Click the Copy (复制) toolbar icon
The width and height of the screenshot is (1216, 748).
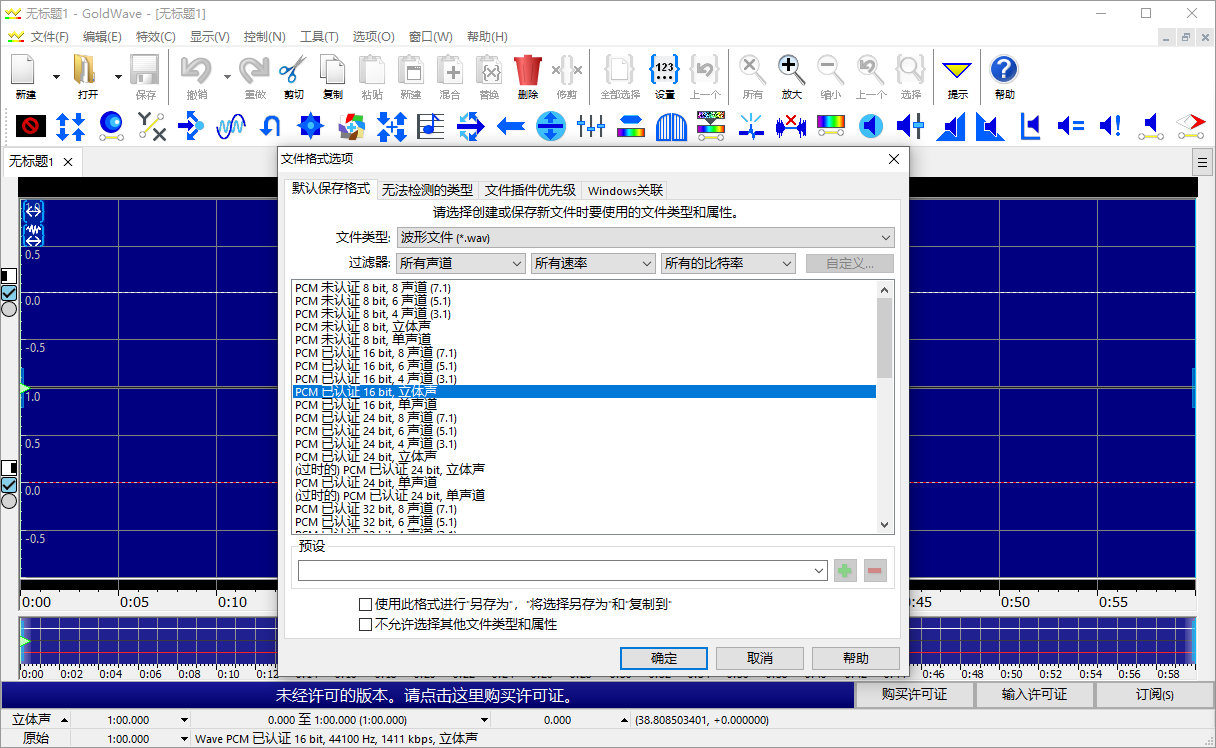click(x=332, y=76)
